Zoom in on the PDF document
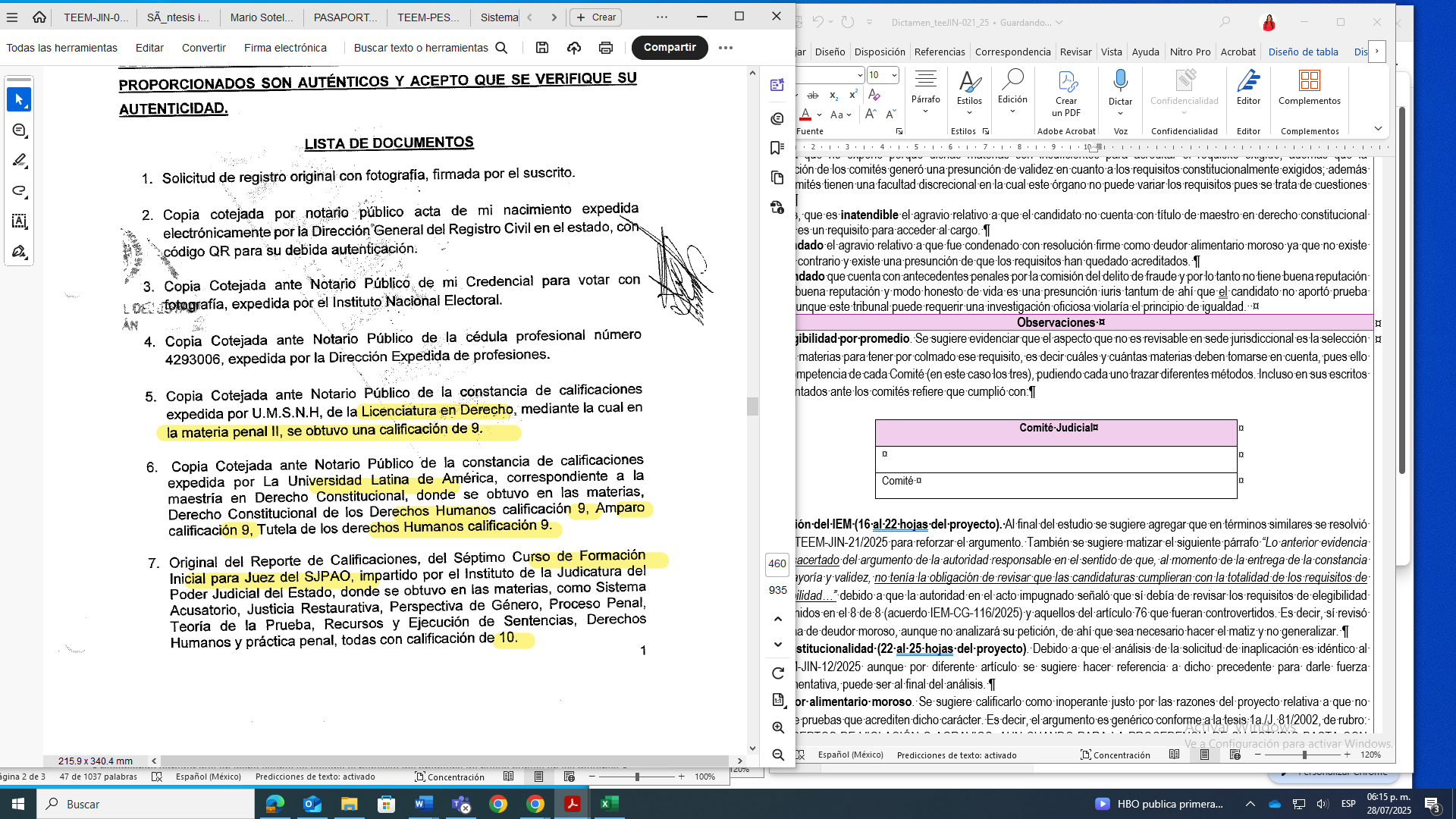 tap(778, 727)
